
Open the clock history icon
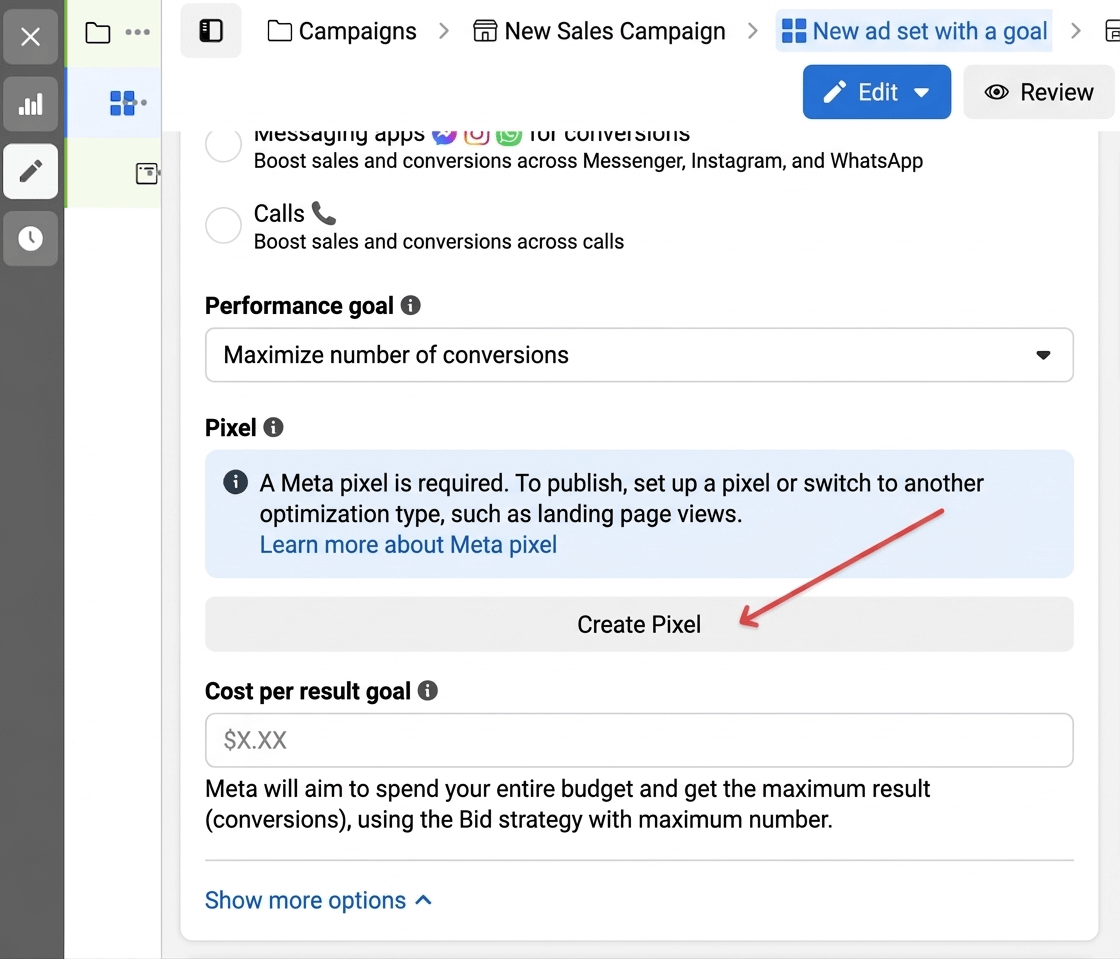point(31,238)
